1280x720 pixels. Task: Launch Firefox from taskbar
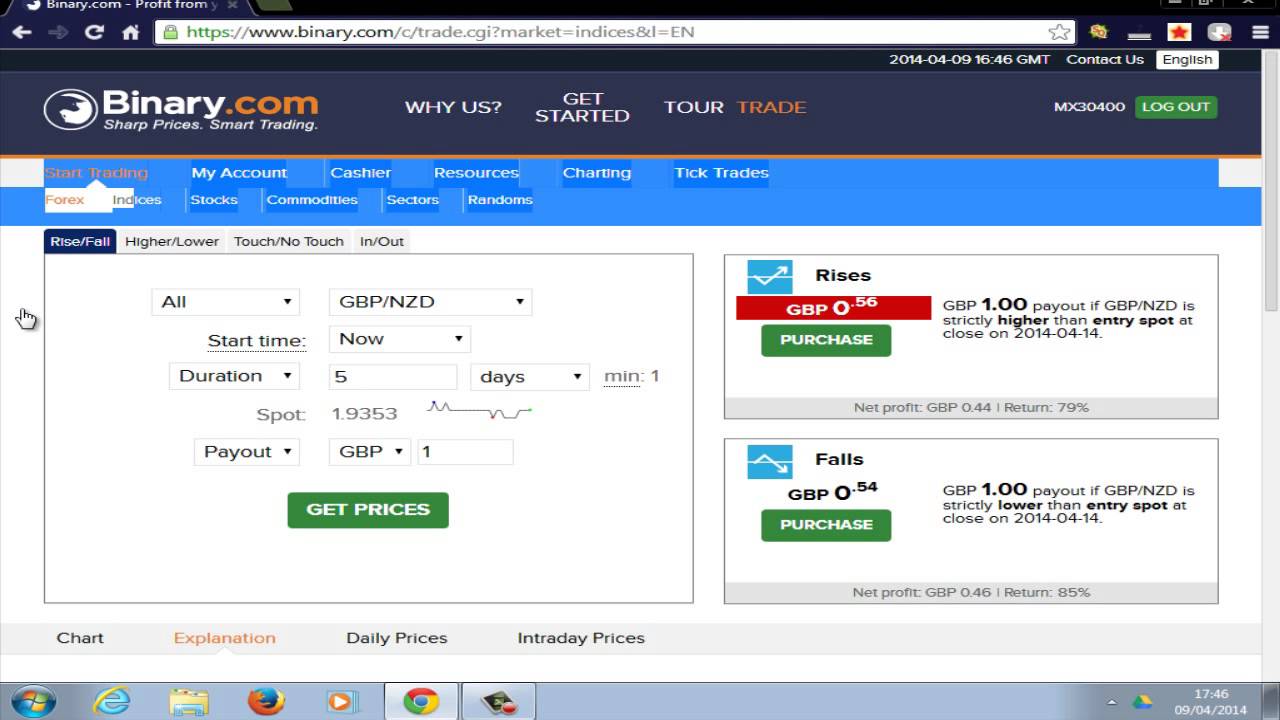pyautogui.click(x=265, y=702)
